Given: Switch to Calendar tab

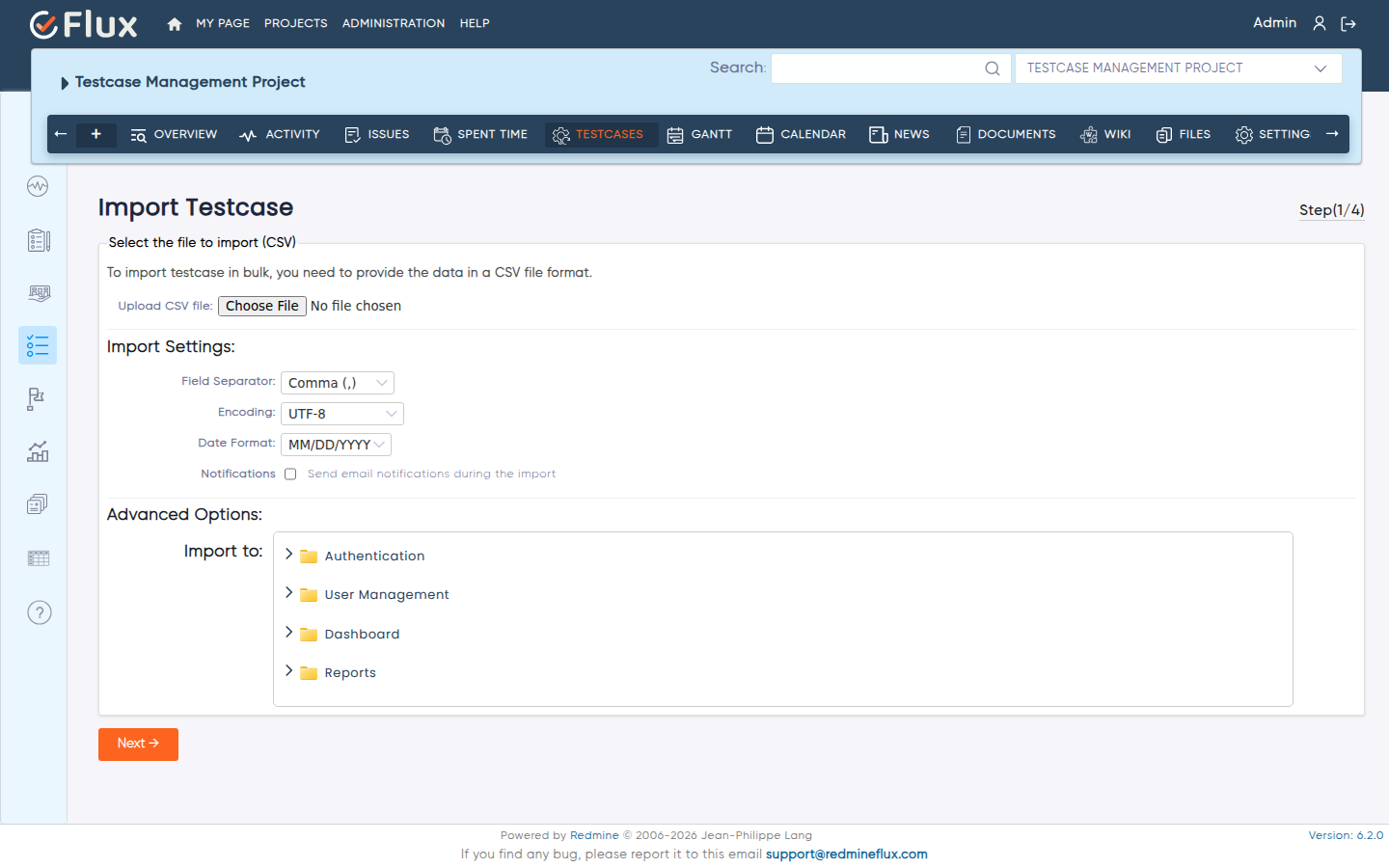Looking at the screenshot, I should coord(801,135).
